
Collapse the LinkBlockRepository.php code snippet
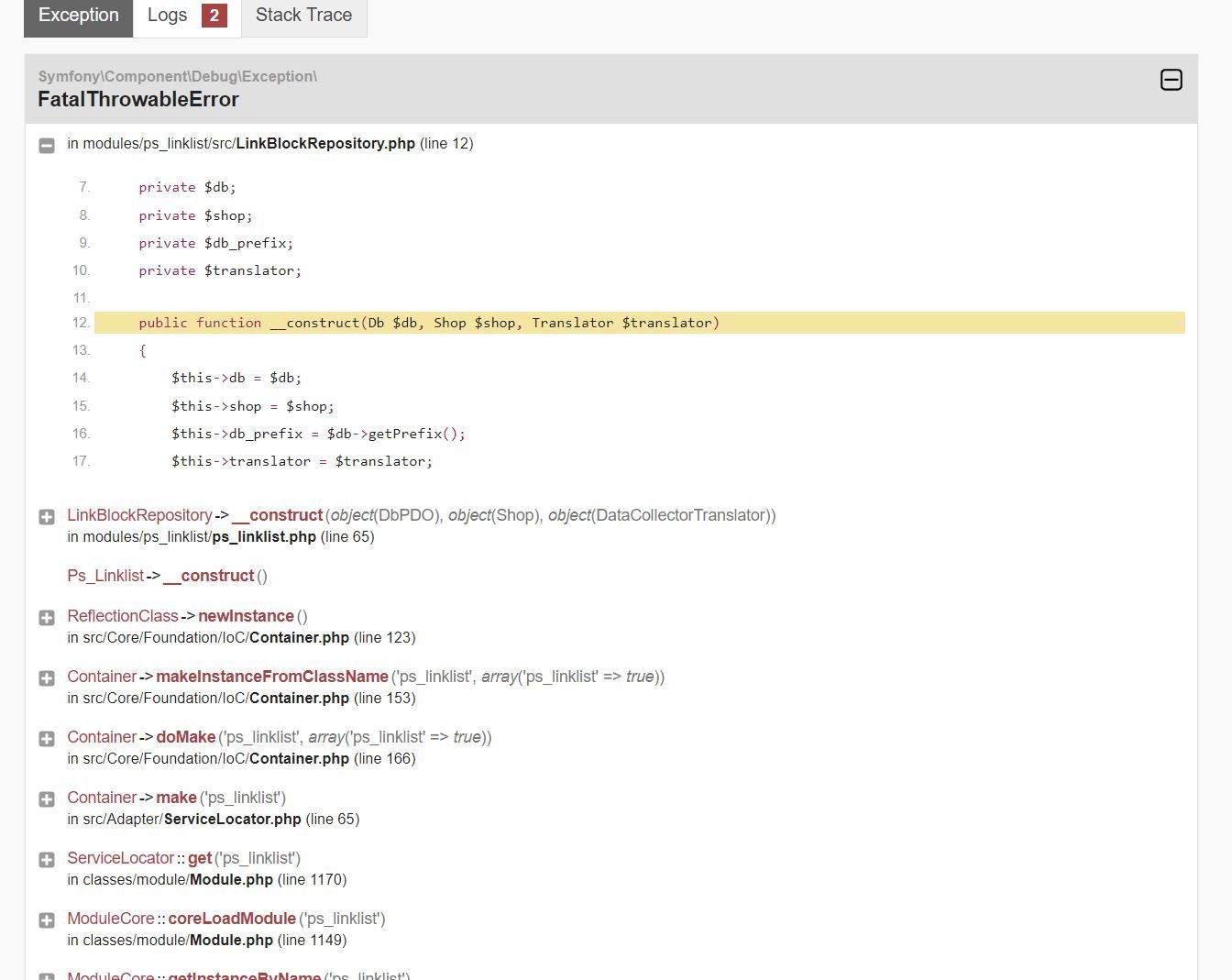47,145
